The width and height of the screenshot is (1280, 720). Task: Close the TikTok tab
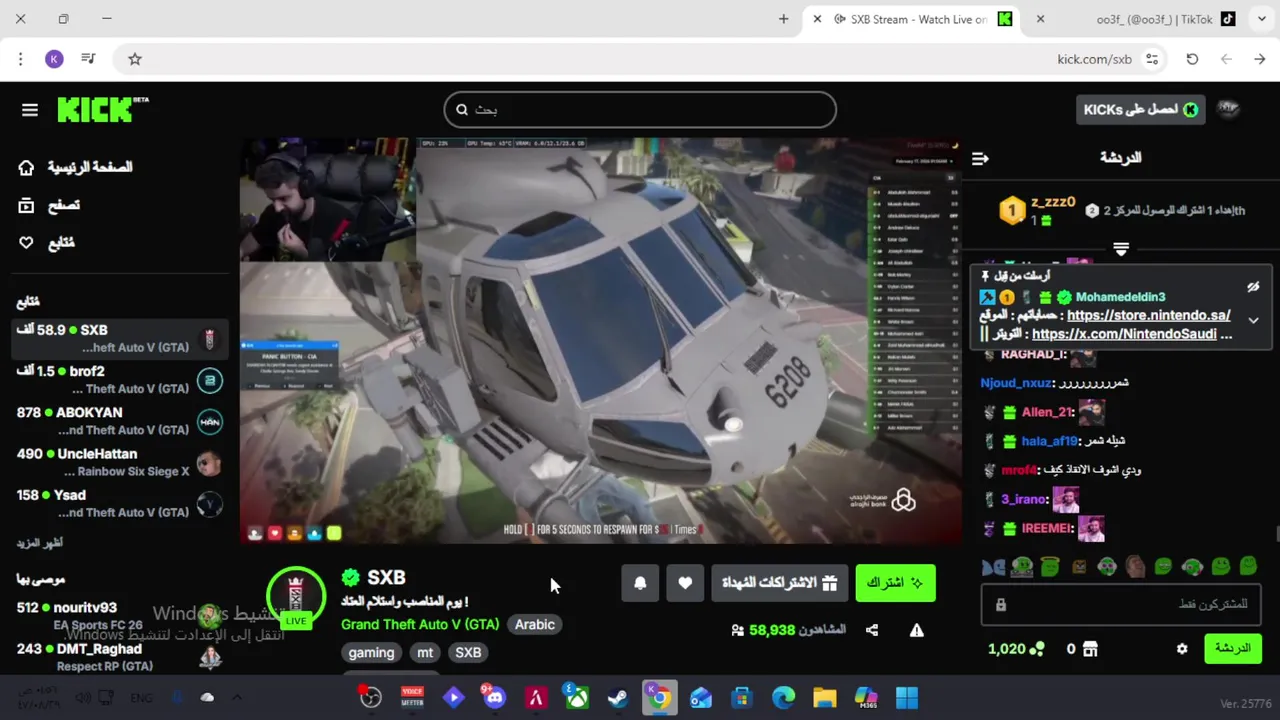(1040, 19)
